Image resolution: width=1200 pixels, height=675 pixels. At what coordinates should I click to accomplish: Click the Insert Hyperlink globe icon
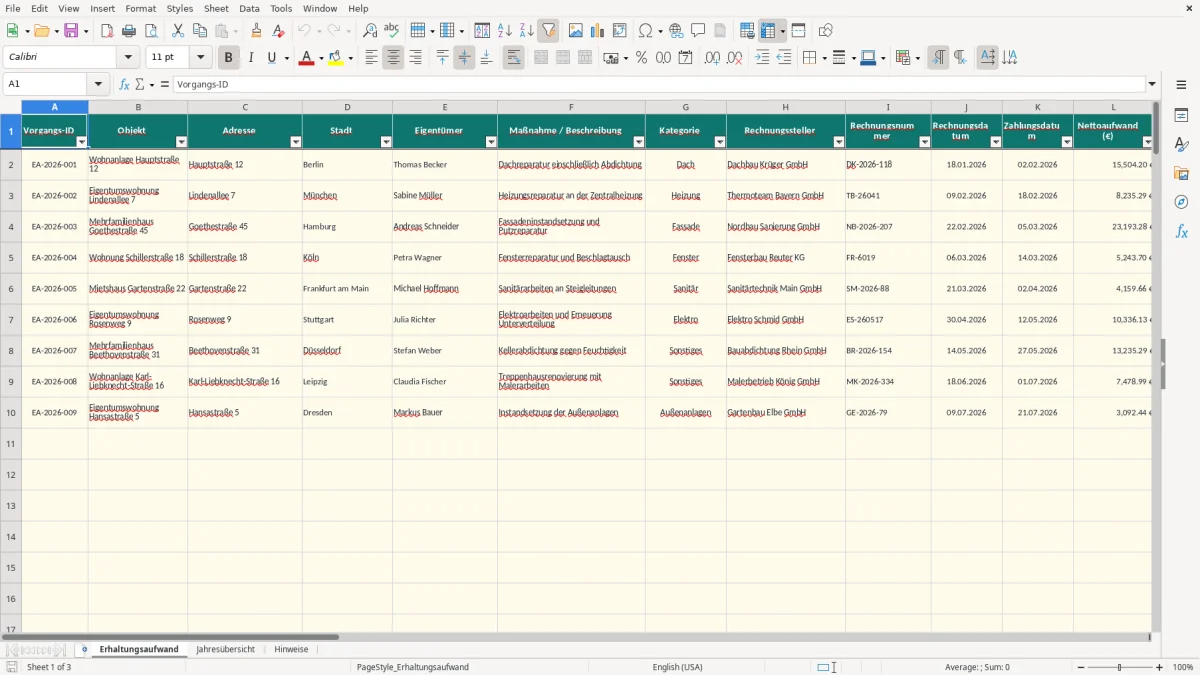pos(676,31)
